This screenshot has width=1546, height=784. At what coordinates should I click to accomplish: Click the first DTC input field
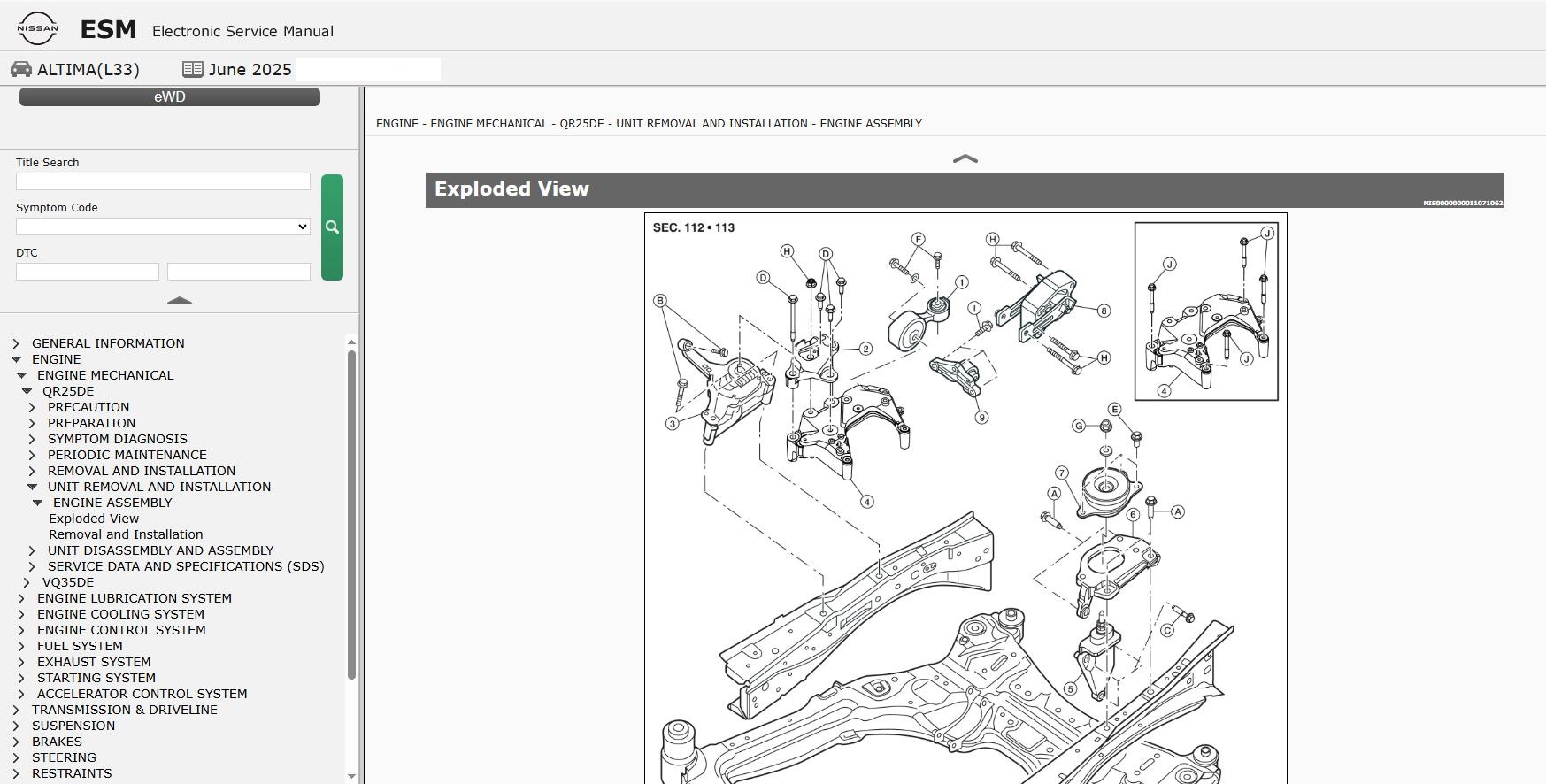pos(88,272)
